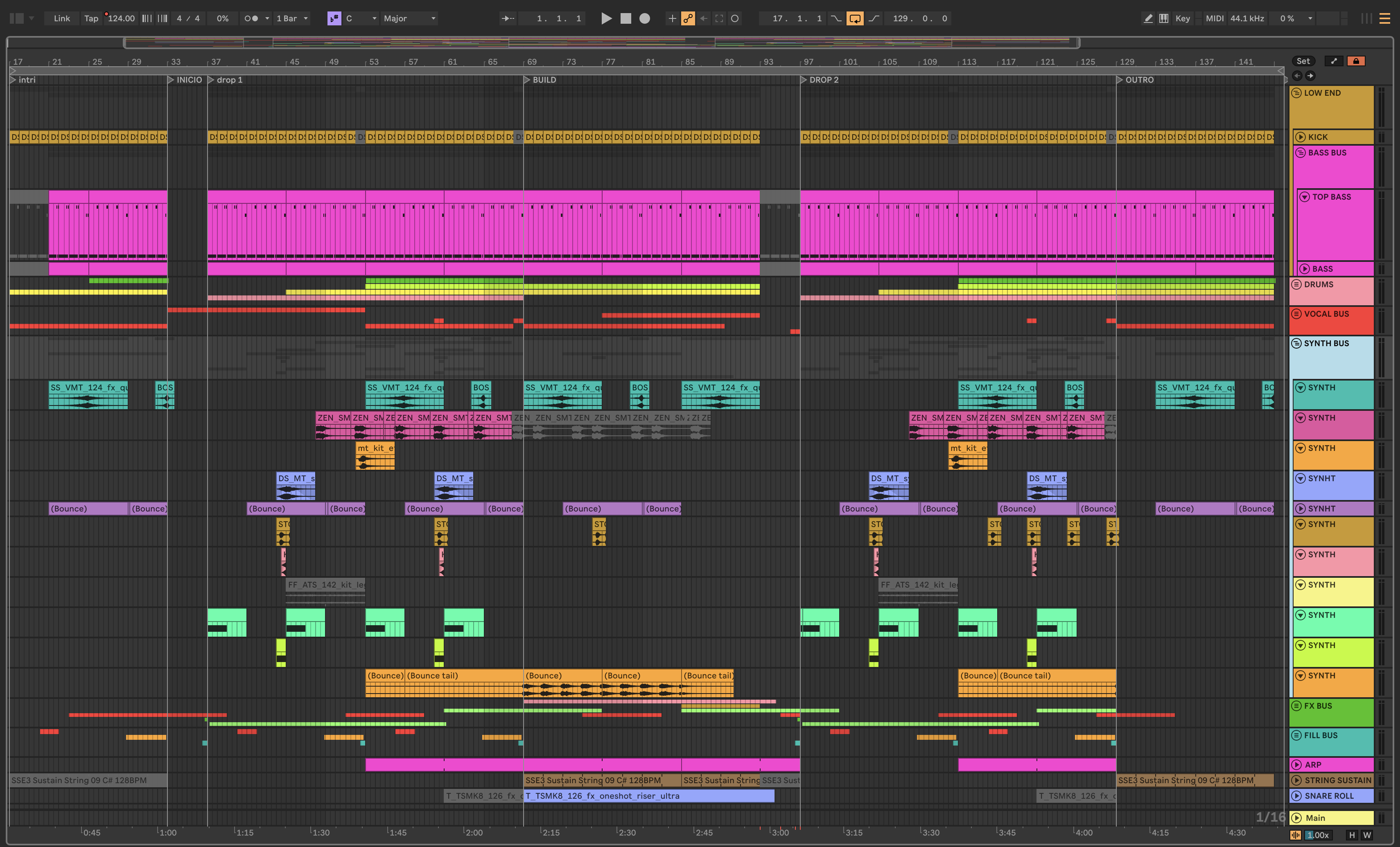
Task: Open the Major scale dropdown
Action: [409, 18]
